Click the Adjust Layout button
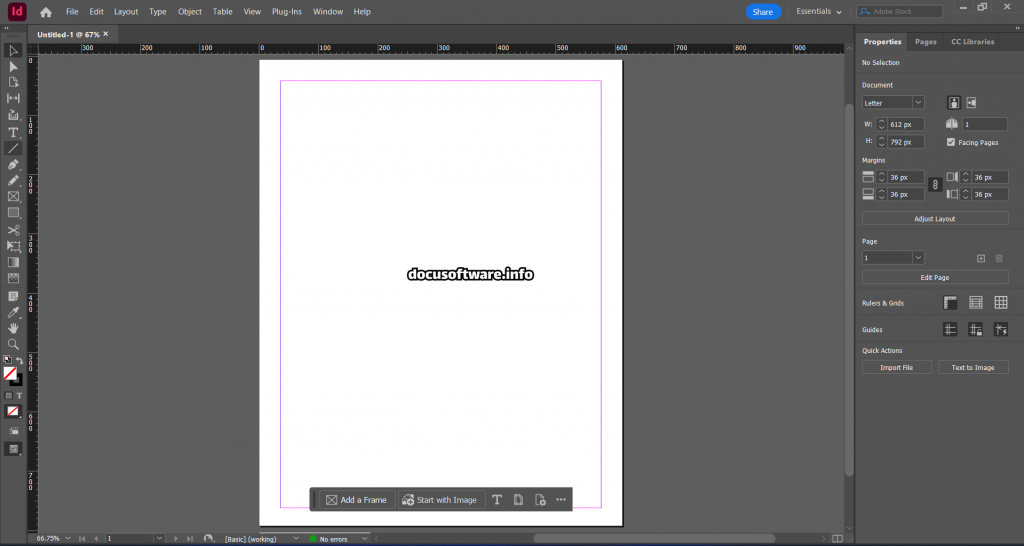Screen dimensions: 1024x546 935,219
